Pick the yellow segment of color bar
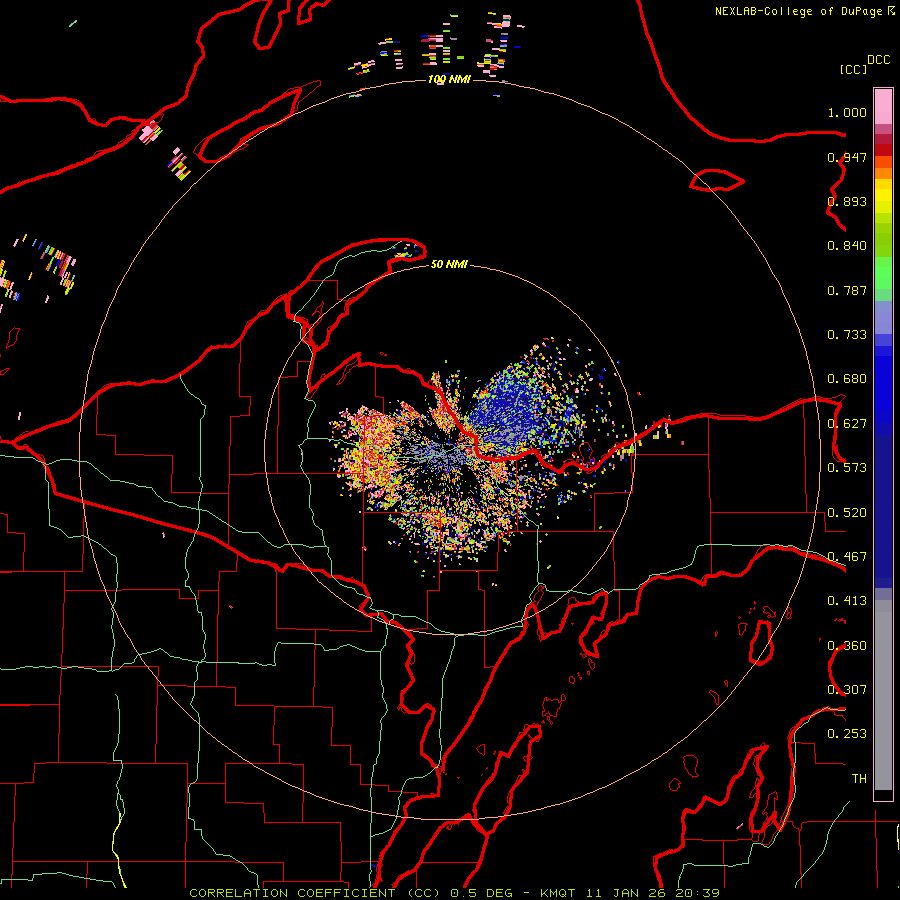This screenshot has height=900, width=900. [883, 196]
